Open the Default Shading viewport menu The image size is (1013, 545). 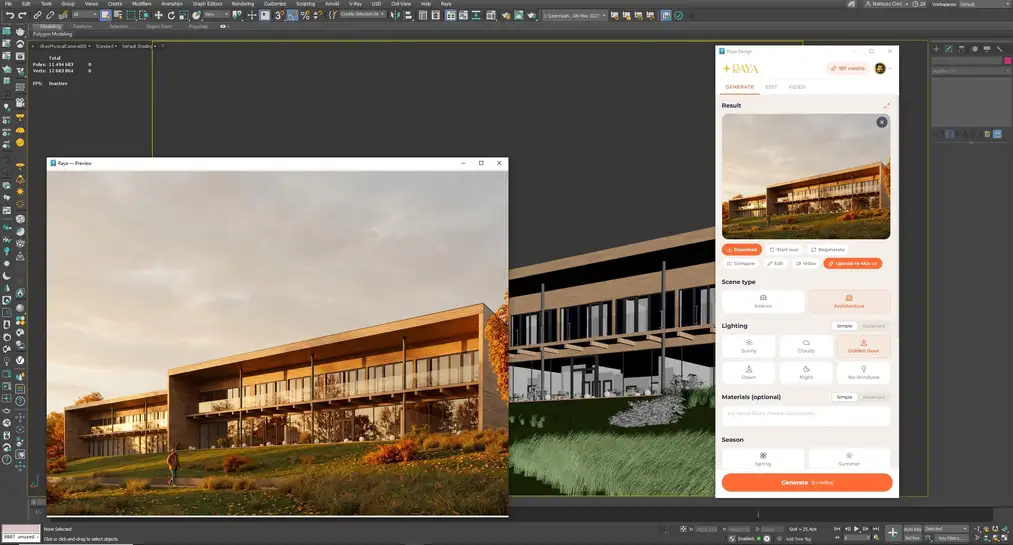click(x=138, y=46)
